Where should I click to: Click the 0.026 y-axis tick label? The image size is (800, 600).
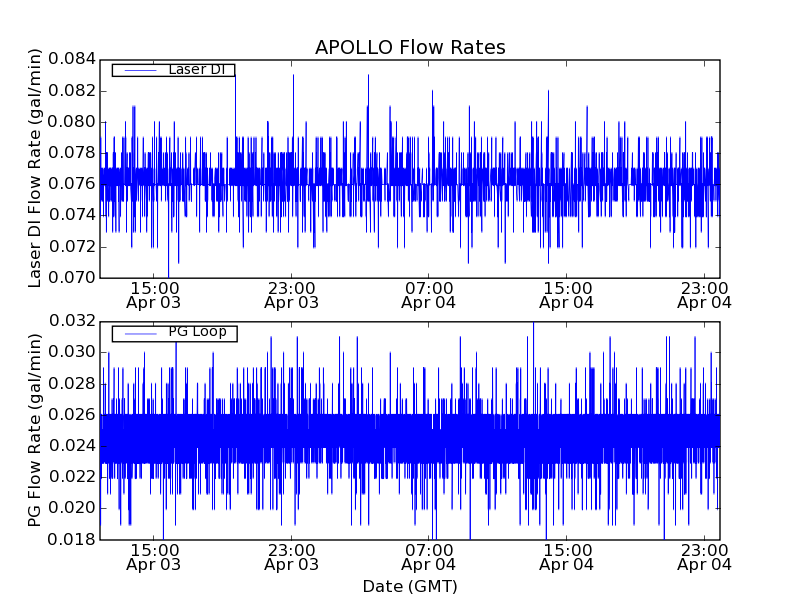click(x=72, y=415)
